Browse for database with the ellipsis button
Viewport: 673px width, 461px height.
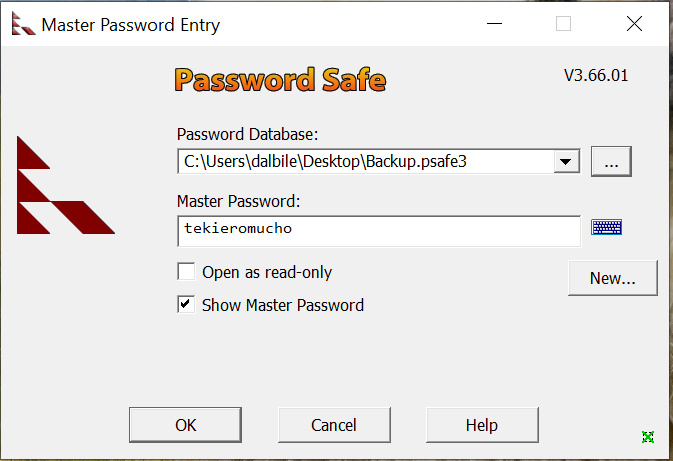click(611, 161)
